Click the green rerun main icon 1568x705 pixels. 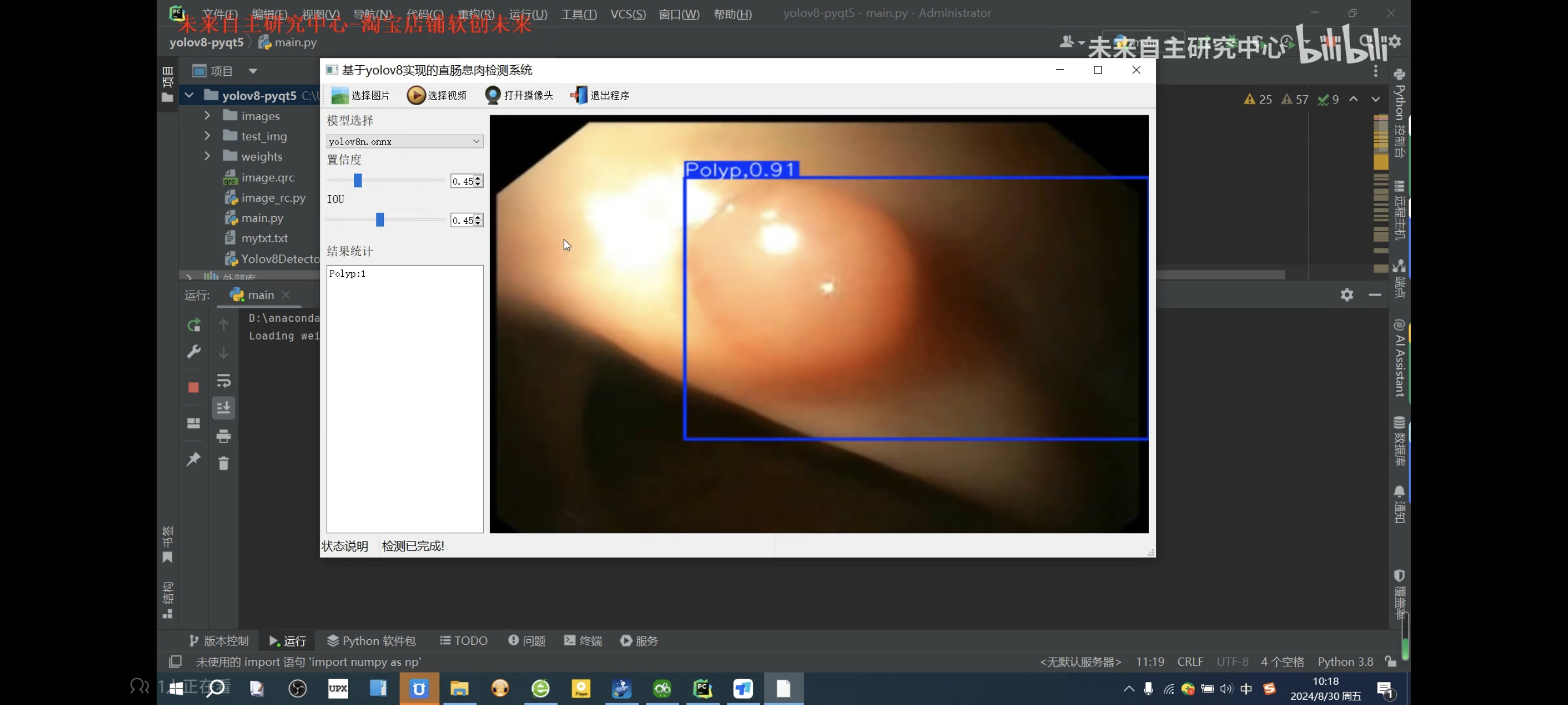pos(194,325)
